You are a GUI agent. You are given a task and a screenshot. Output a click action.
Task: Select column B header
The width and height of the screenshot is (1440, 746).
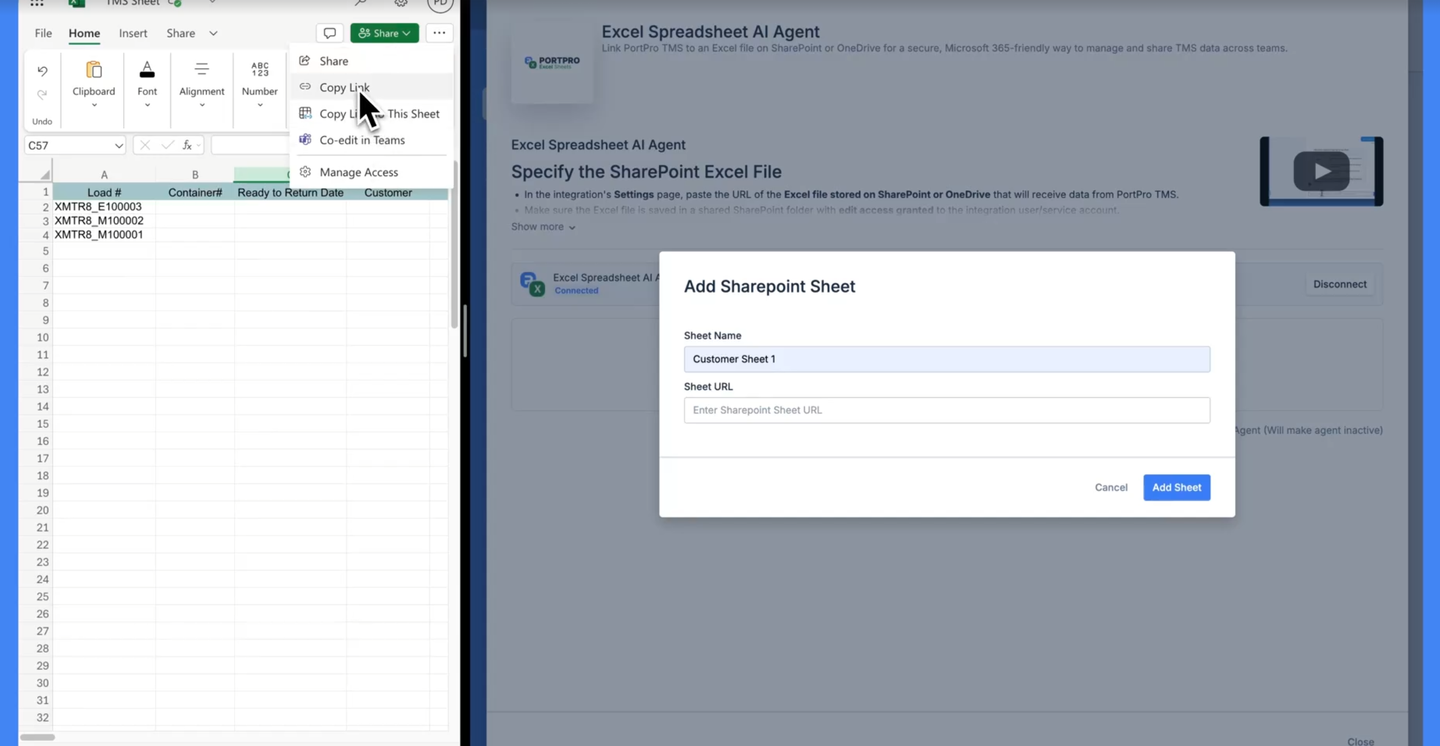(195, 175)
